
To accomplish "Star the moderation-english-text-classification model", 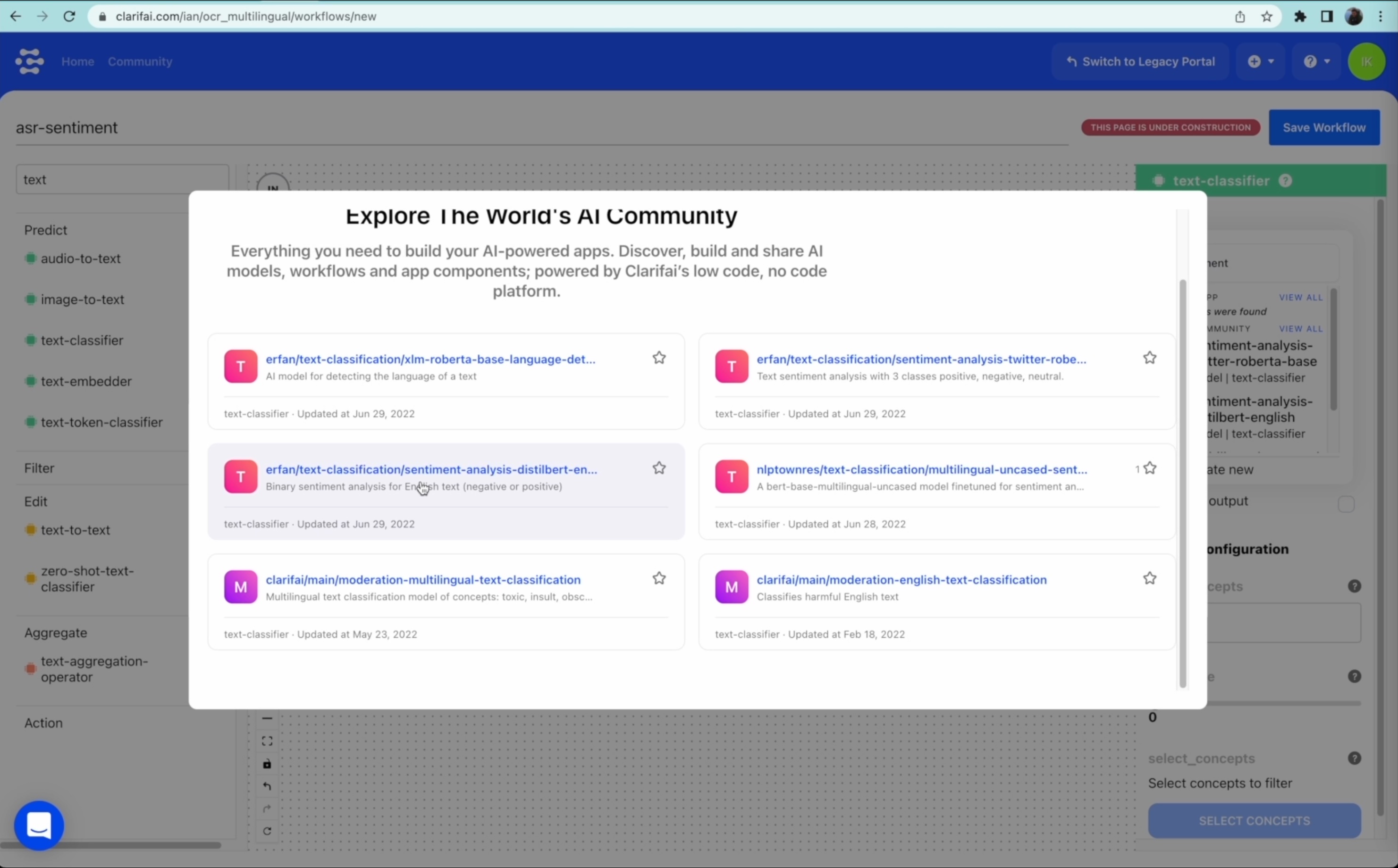I will coord(1149,579).
